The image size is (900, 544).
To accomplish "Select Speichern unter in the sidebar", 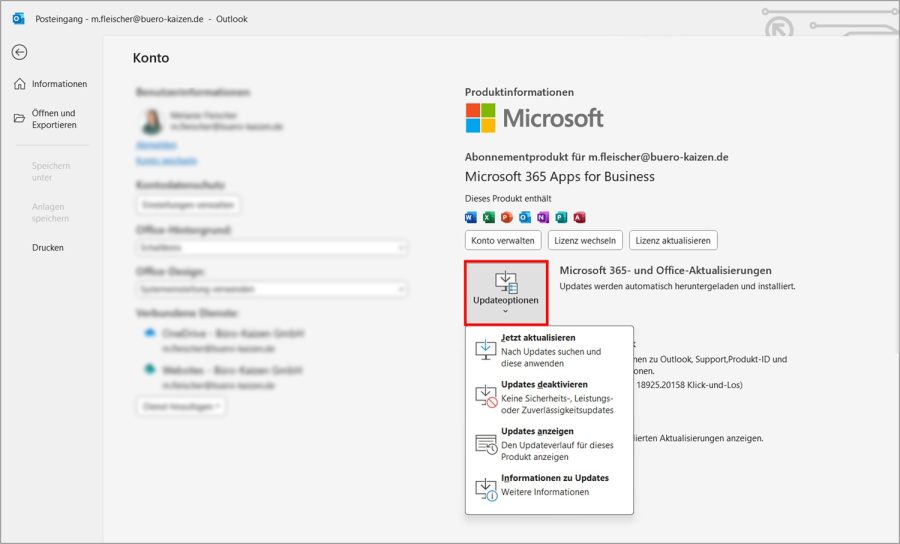I will (x=51, y=172).
